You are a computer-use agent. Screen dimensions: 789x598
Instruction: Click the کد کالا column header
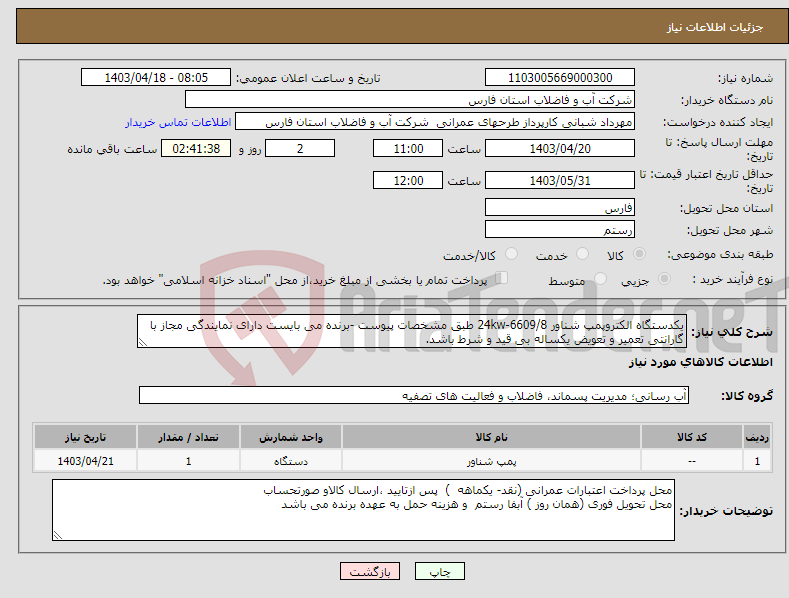692,437
